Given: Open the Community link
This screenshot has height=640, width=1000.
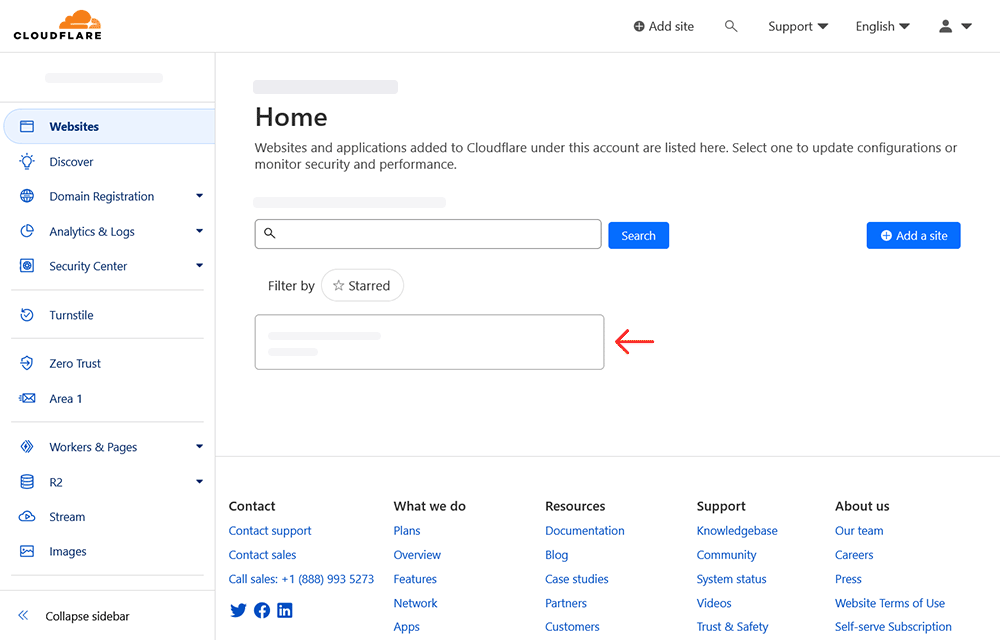Looking at the screenshot, I should [x=726, y=555].
